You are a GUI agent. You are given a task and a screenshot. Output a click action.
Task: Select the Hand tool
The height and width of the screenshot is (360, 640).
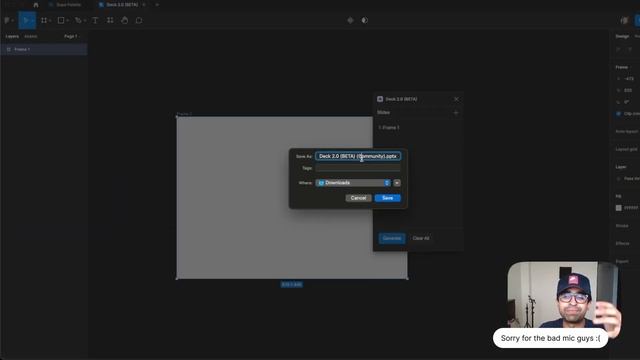pyautogui.click(x=124, y=20)
